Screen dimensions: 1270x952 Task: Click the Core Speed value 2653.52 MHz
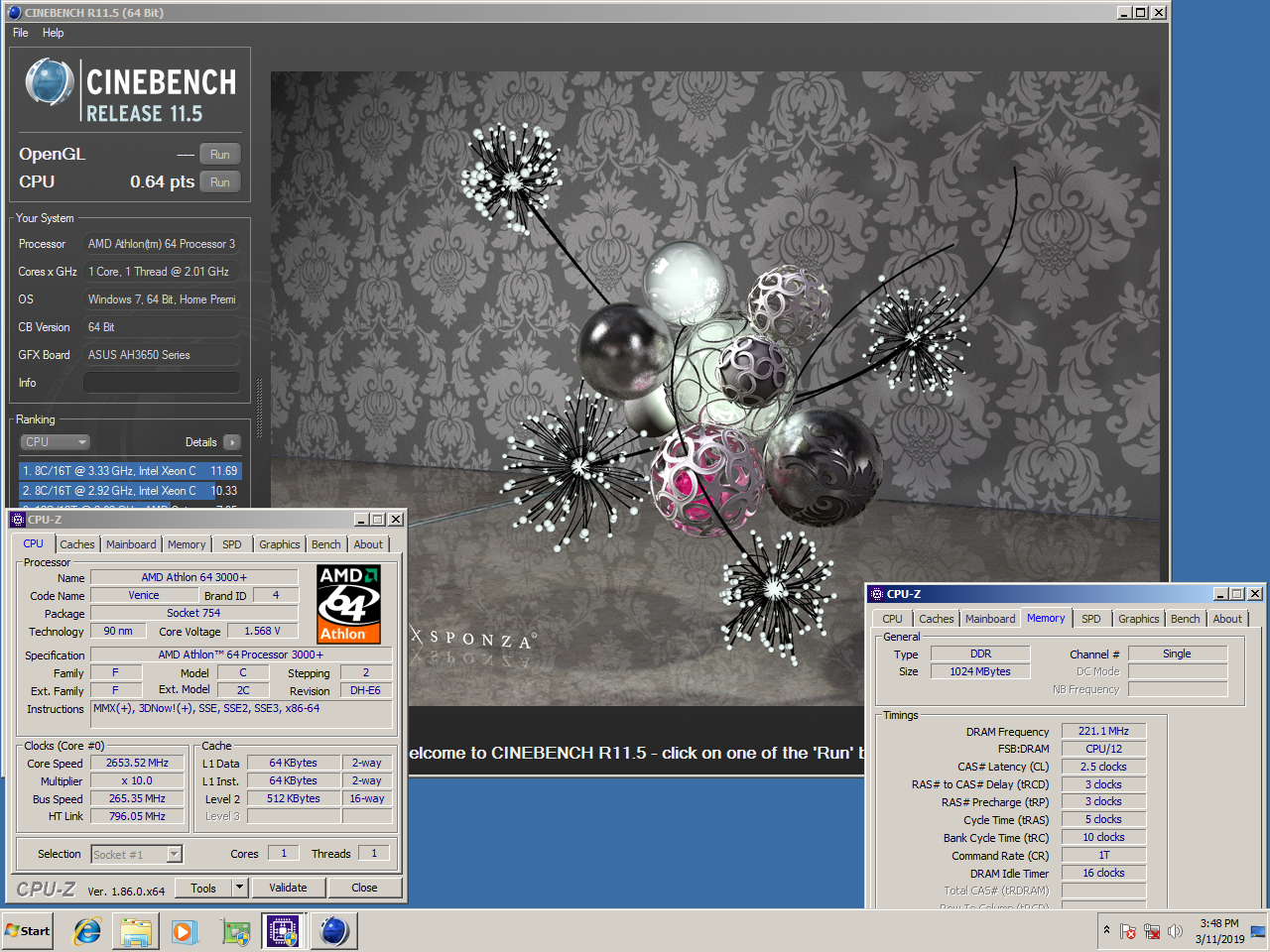click(x=138, y=764)
